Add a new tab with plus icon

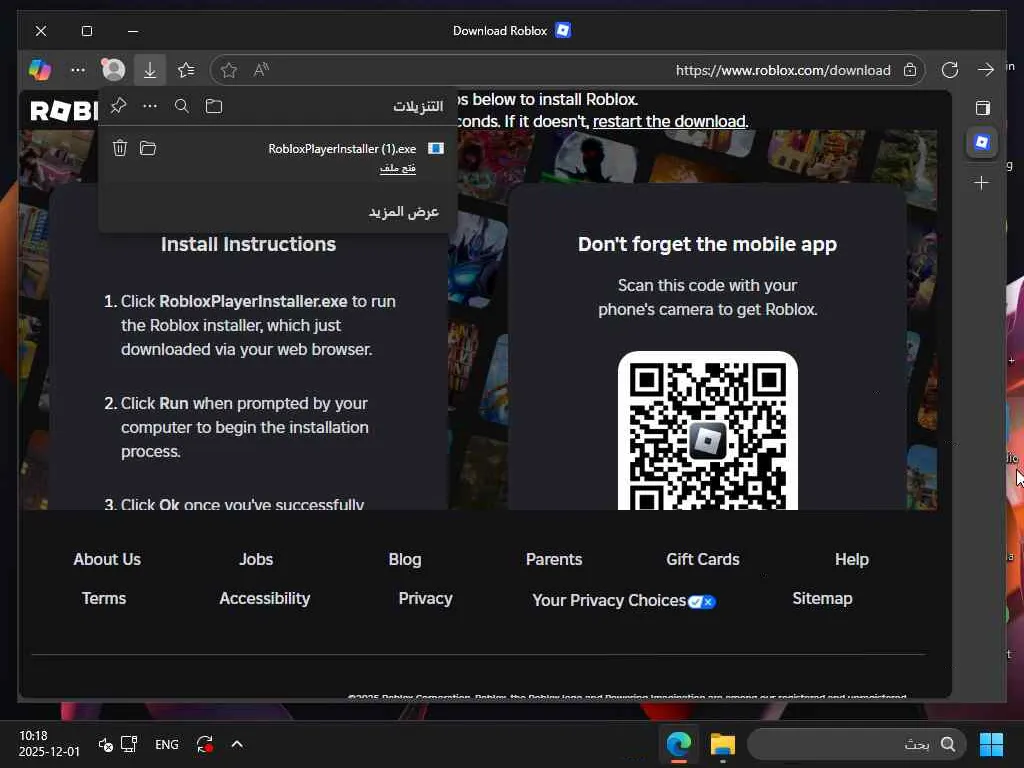pos(981,183)
